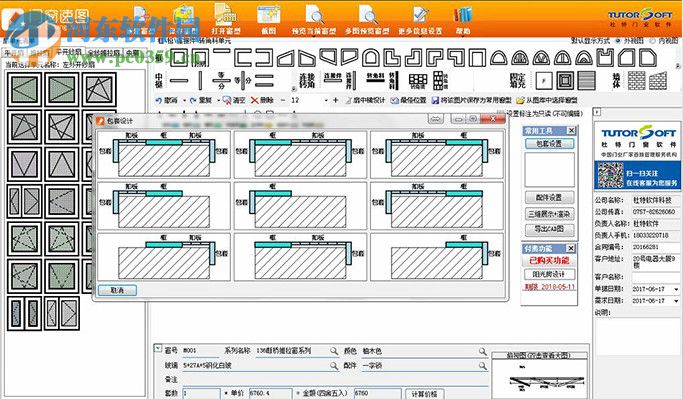Switch to the 中梃 tab

pos(133,53)
